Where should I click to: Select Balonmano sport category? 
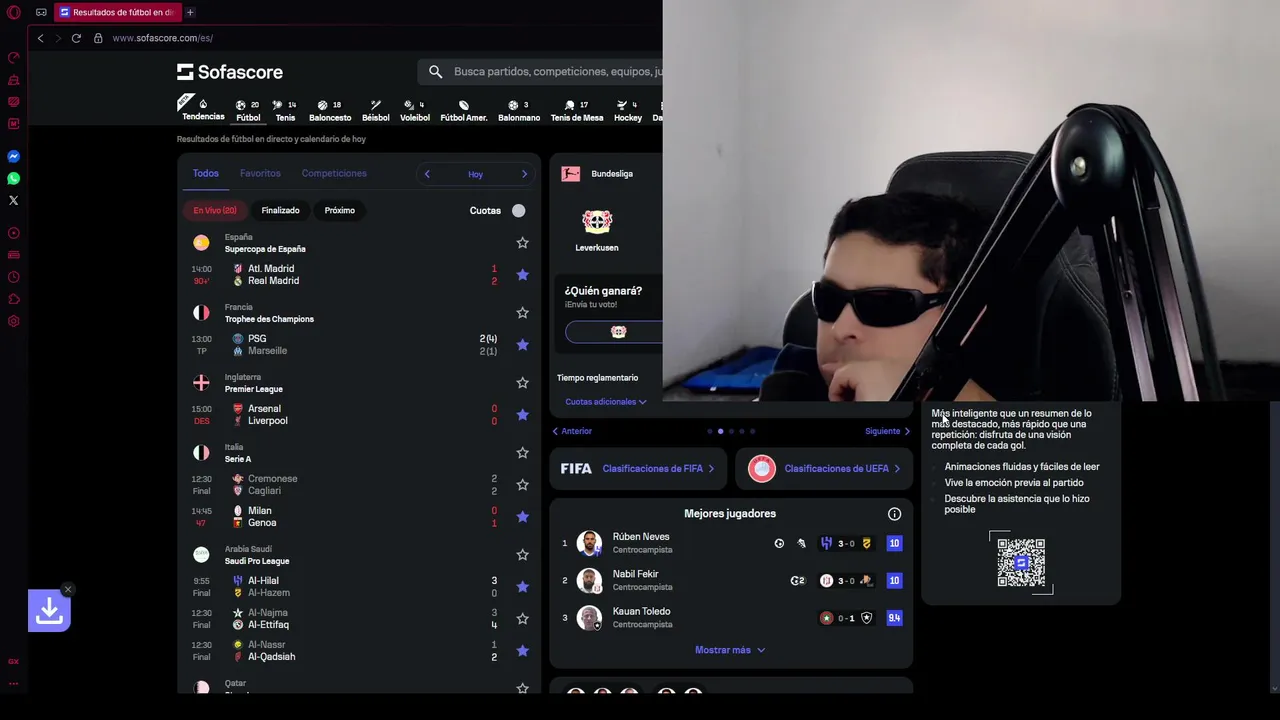(519, 111)
